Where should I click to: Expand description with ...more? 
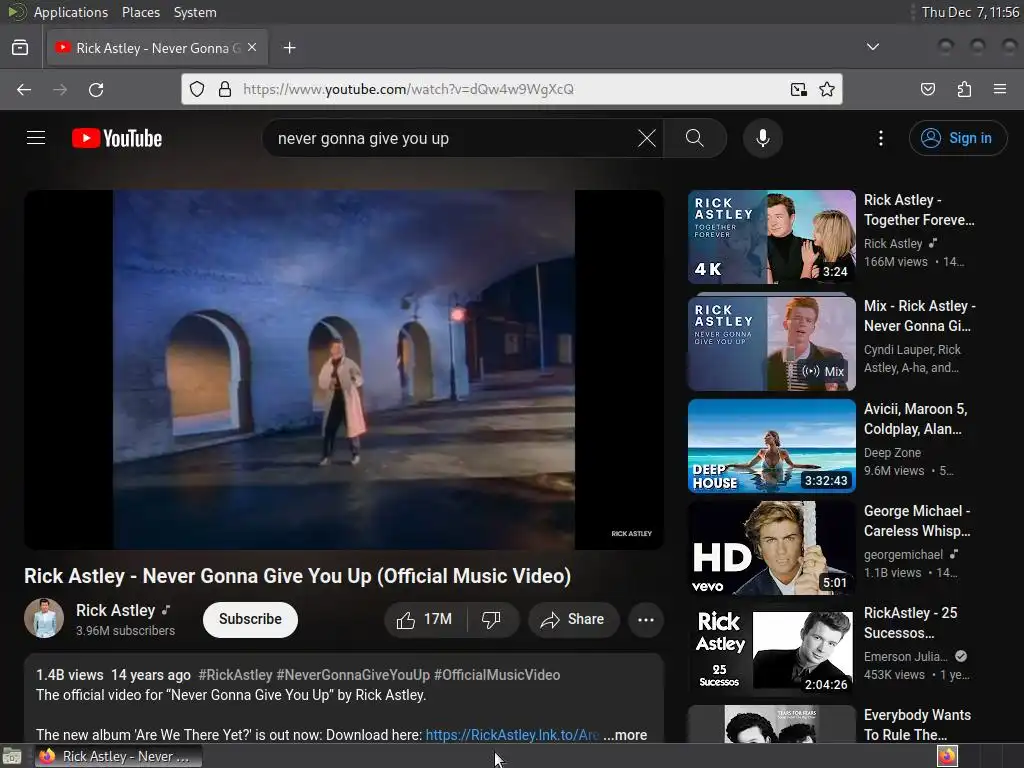pyautogui.click(x=625, y=735)
